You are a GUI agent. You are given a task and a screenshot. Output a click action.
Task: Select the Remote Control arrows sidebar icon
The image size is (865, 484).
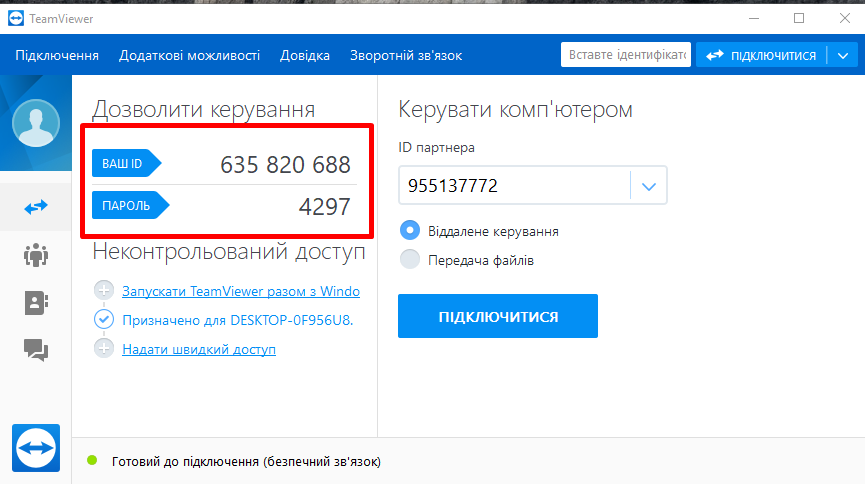pyautogui.click(x=36, y=207)
